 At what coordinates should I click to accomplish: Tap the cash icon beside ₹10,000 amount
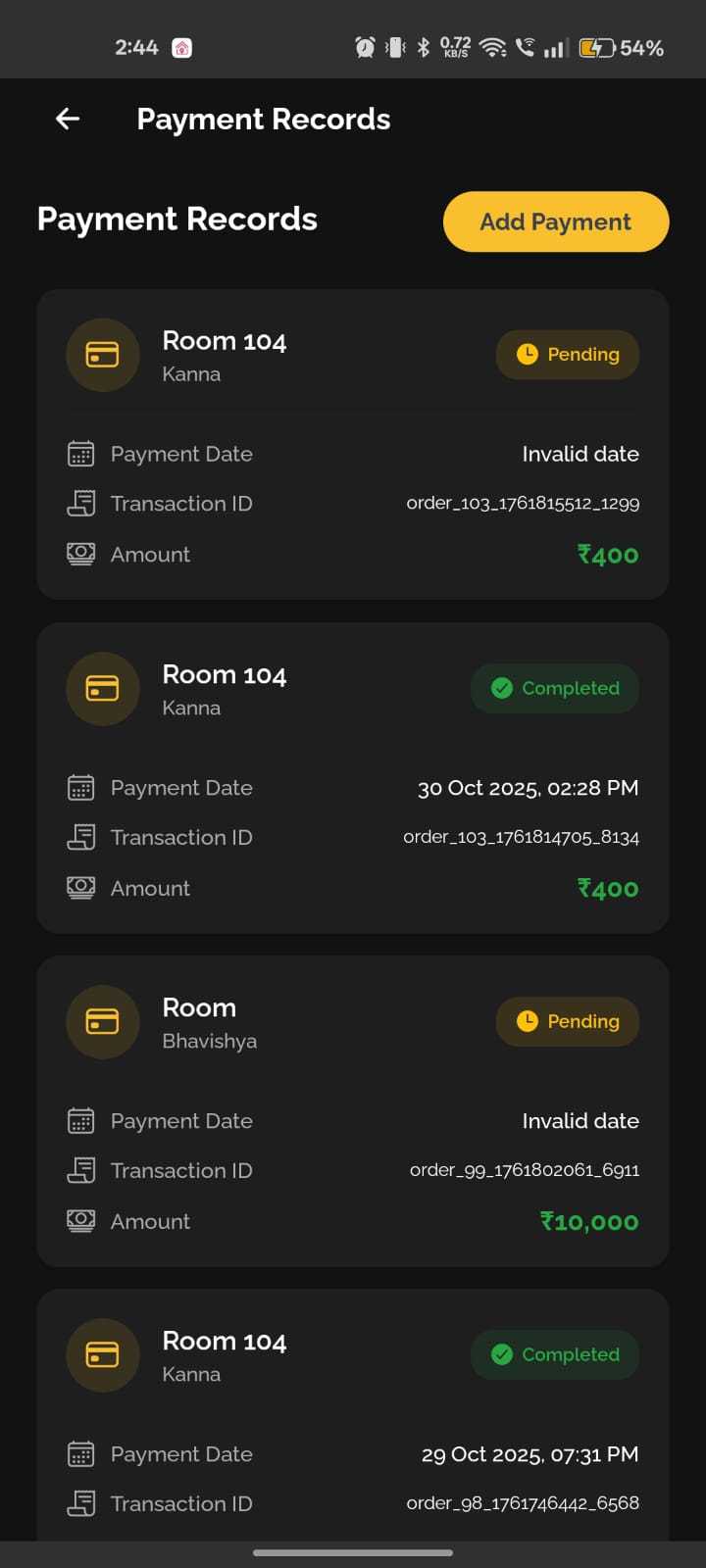tap(80, 1221)
